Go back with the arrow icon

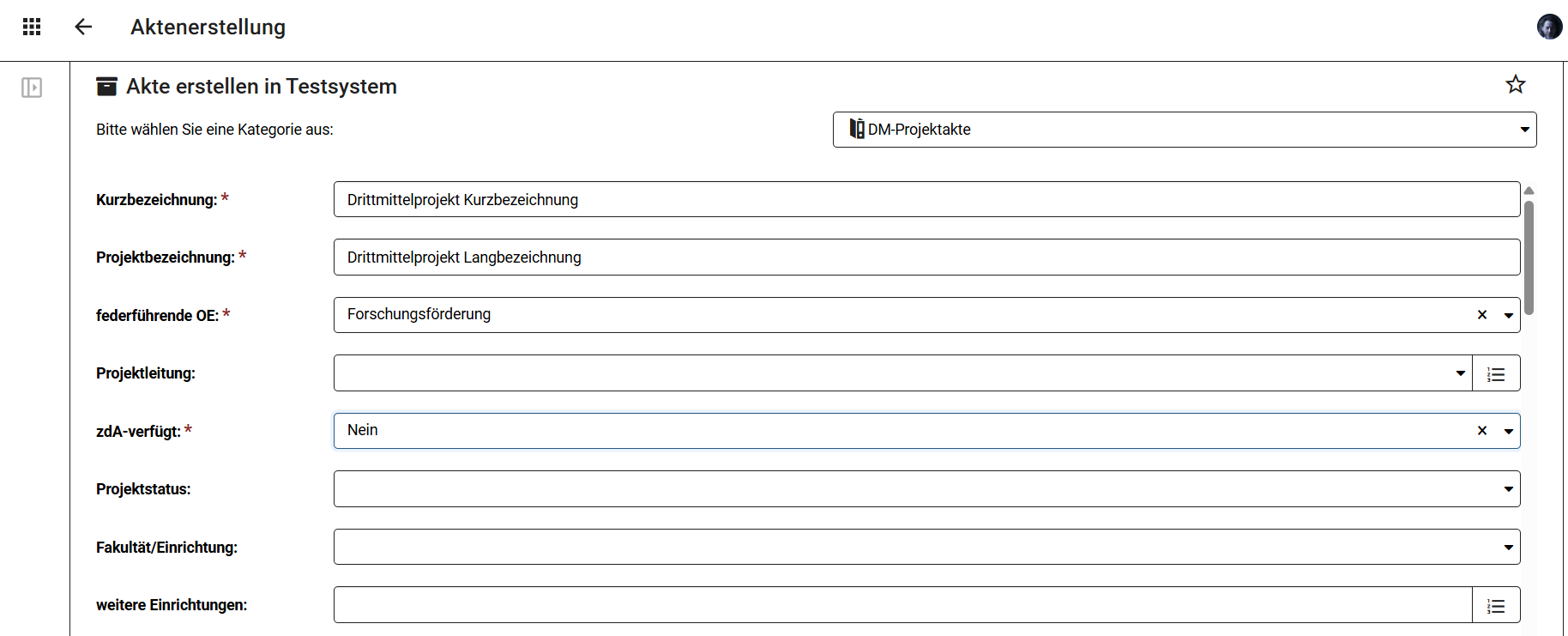[x=83, y=27]
